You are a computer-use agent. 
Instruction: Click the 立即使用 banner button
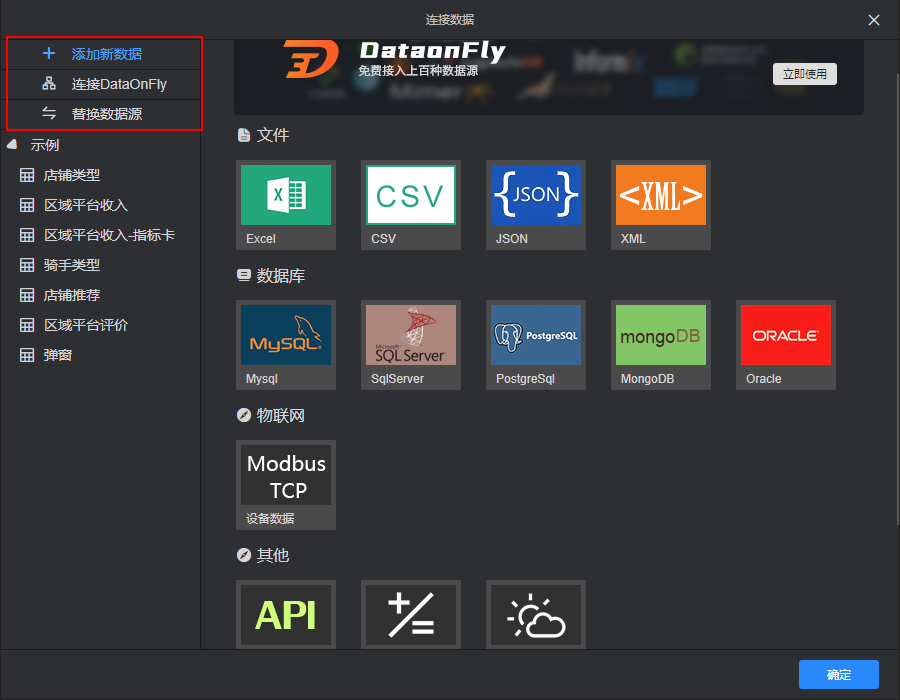pos(804,74)
